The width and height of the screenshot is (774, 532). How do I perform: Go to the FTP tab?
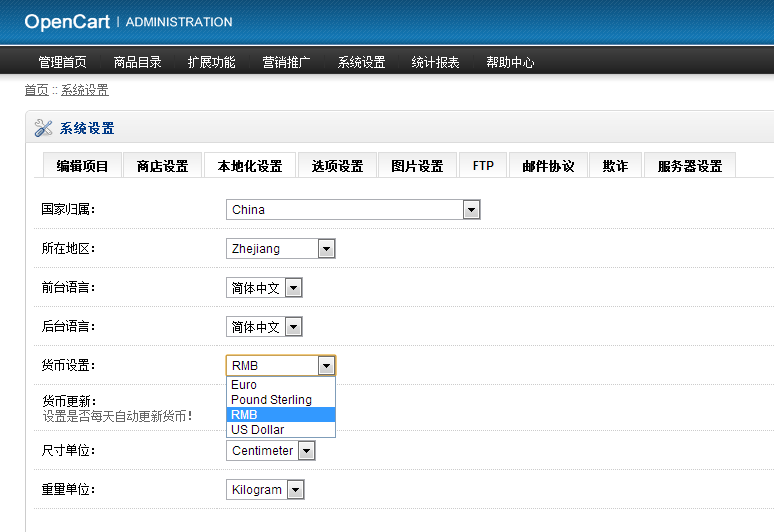[483, 166]
